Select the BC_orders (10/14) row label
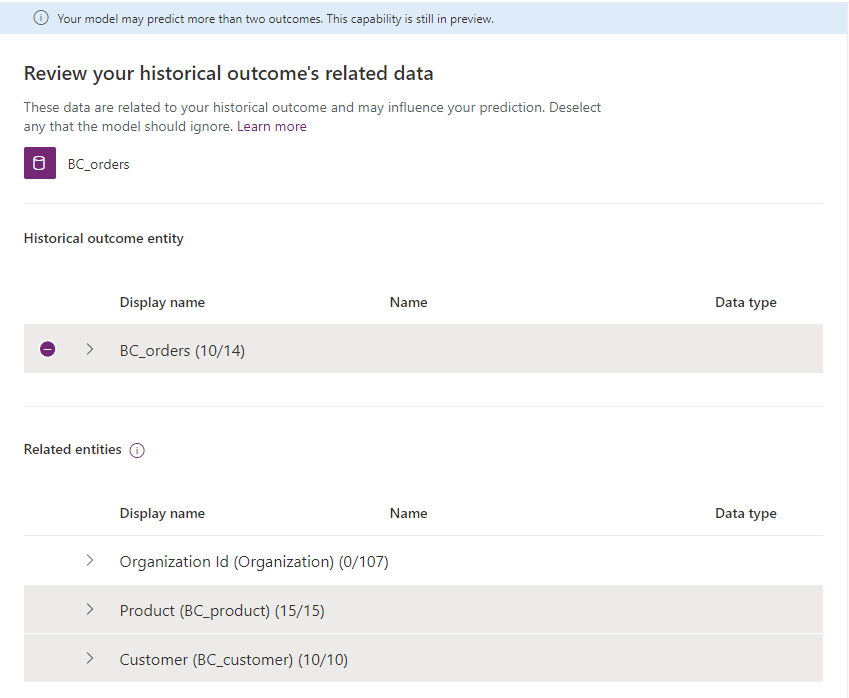Image resolution: width=849 pixels, height=698 pixels. pos(182,350)
